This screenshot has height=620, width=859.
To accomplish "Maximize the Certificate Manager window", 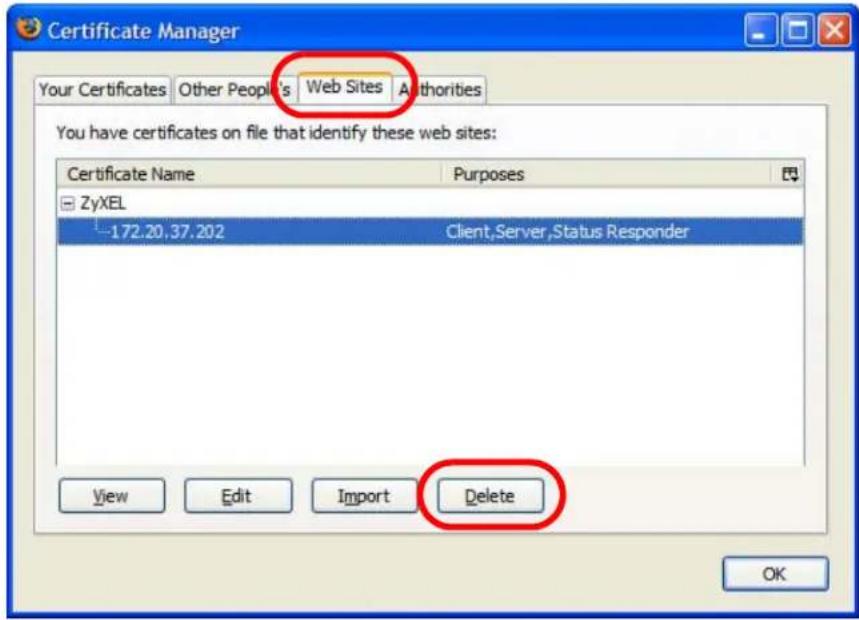I will pos(797,30).
